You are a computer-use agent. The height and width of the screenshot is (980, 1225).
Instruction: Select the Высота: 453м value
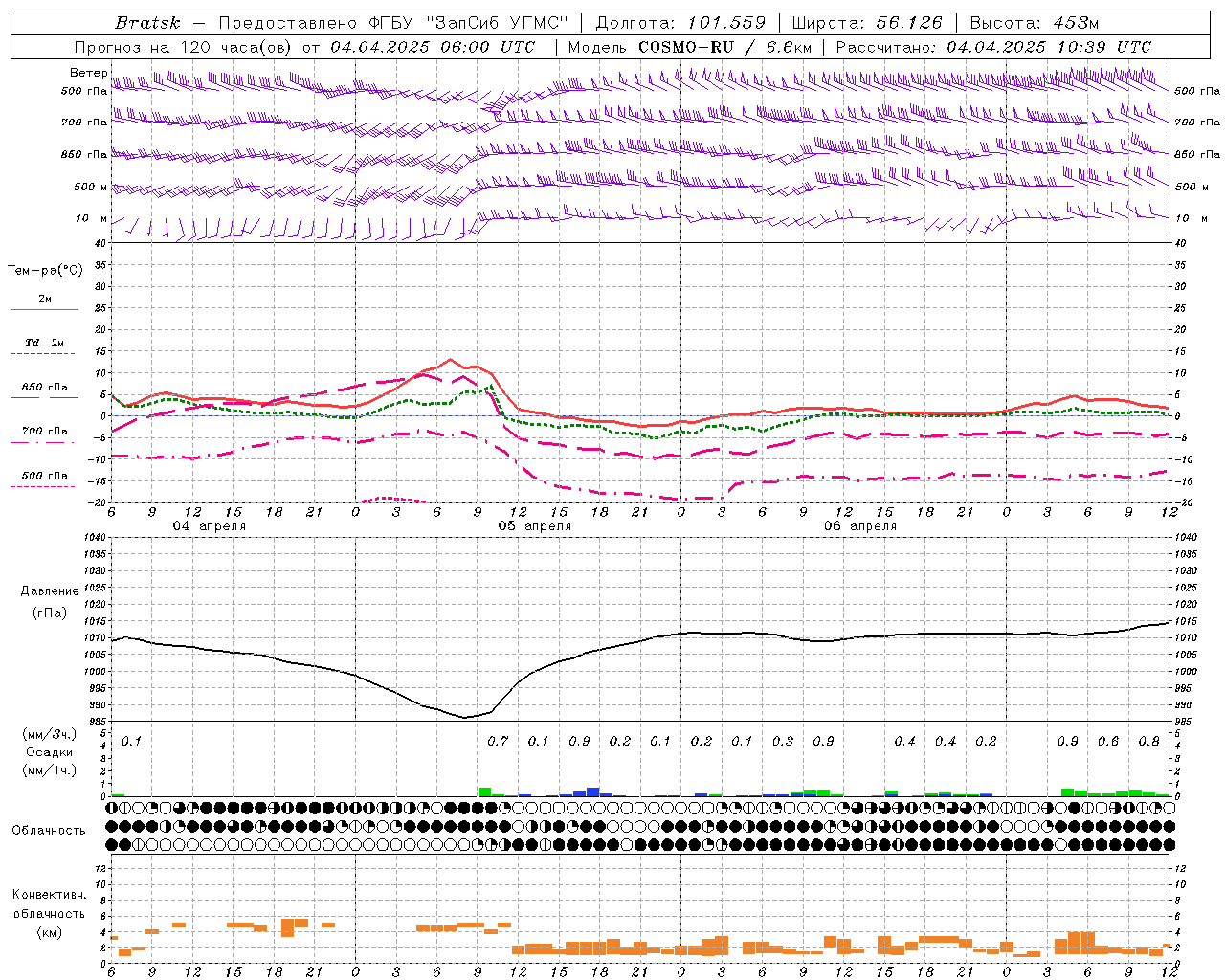click(x=1033, y=23)
